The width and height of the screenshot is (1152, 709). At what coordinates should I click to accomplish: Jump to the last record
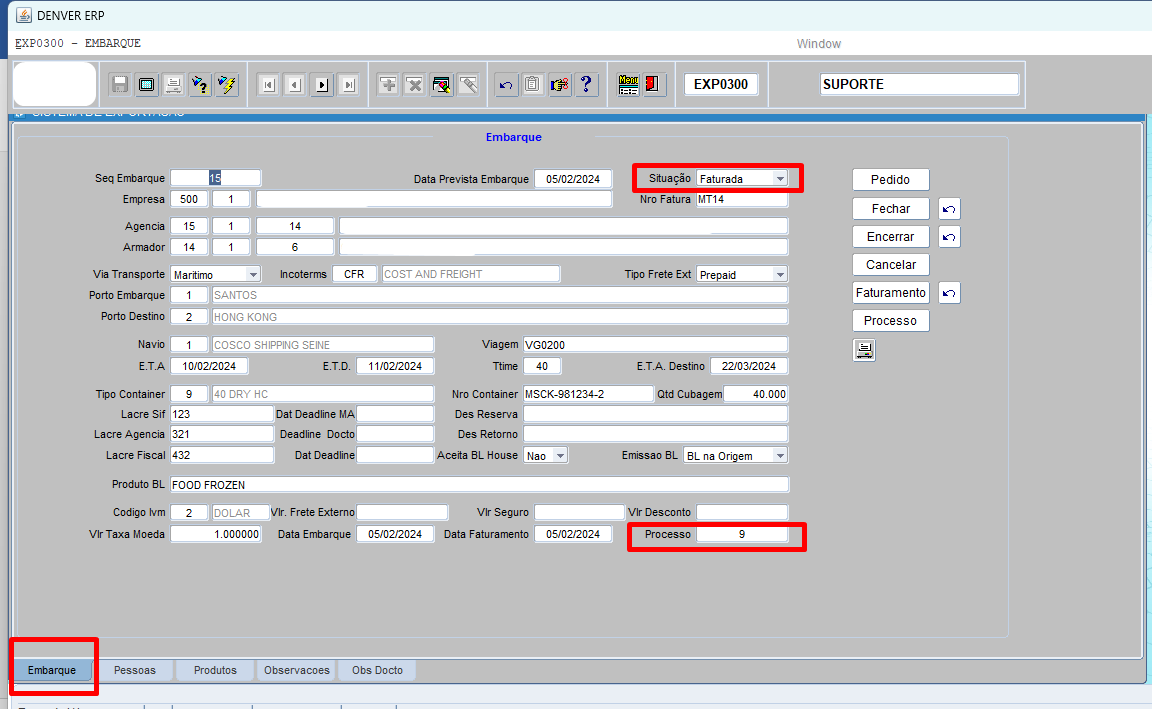click(348, 85)
